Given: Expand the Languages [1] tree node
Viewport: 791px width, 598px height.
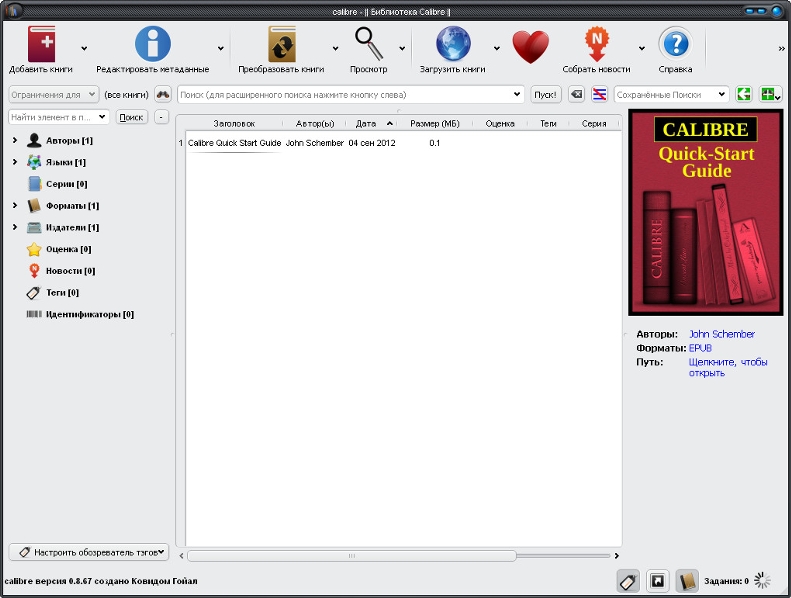Looking at the screenshot, I should [x=15, y=162].
